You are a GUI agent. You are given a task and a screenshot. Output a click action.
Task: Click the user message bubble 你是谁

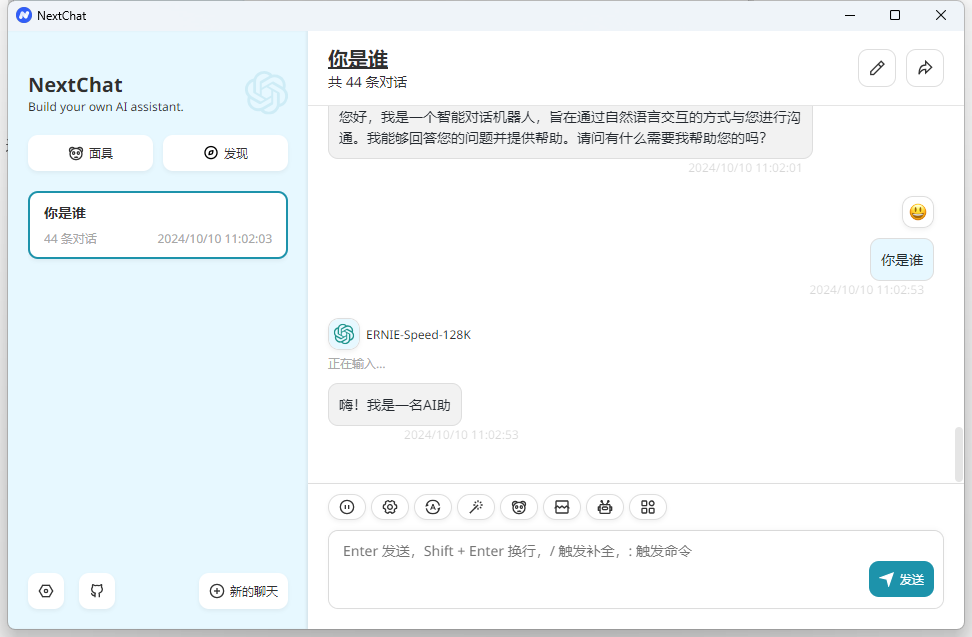902,260
